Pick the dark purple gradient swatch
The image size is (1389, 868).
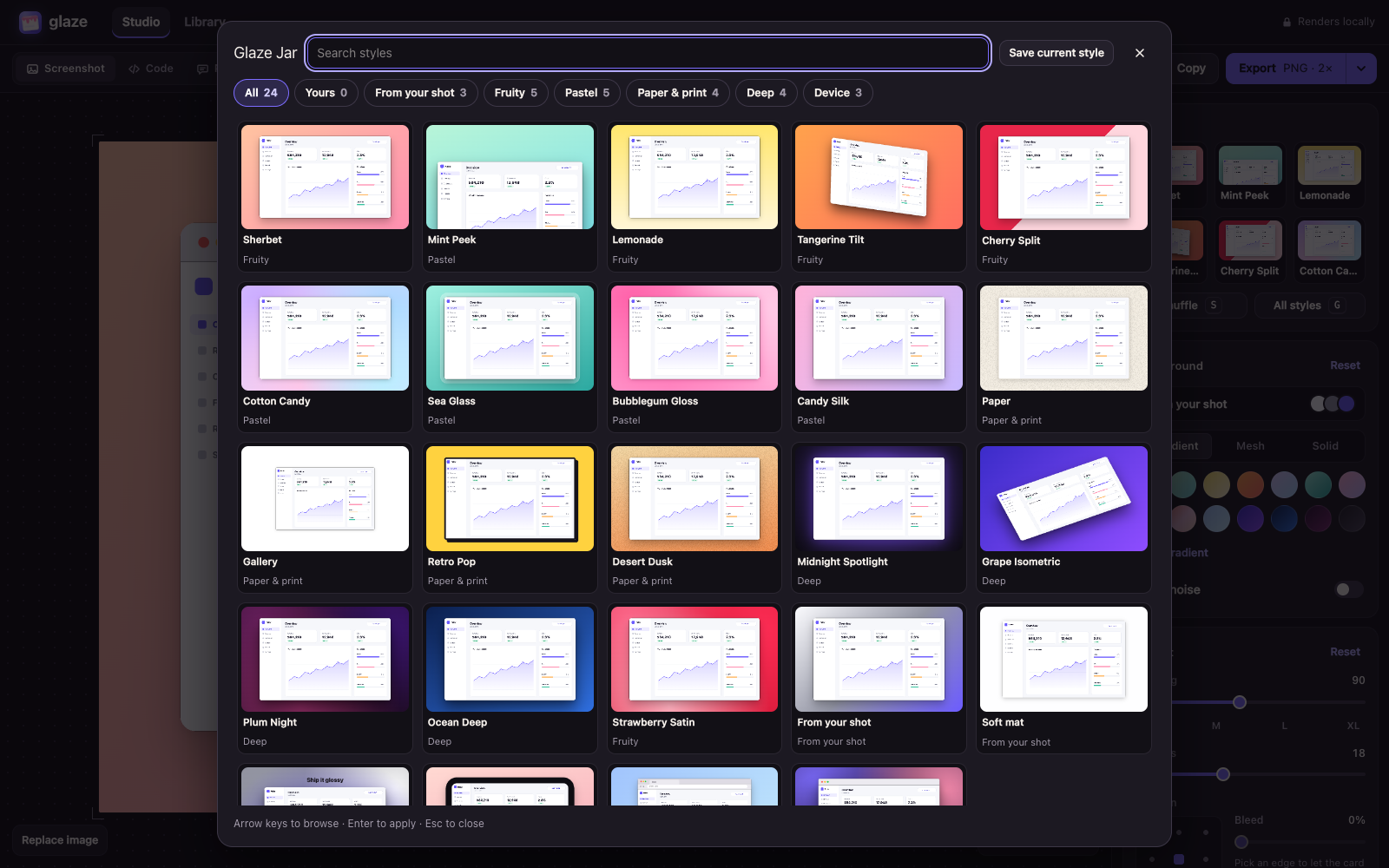(x=1318, y=518)
